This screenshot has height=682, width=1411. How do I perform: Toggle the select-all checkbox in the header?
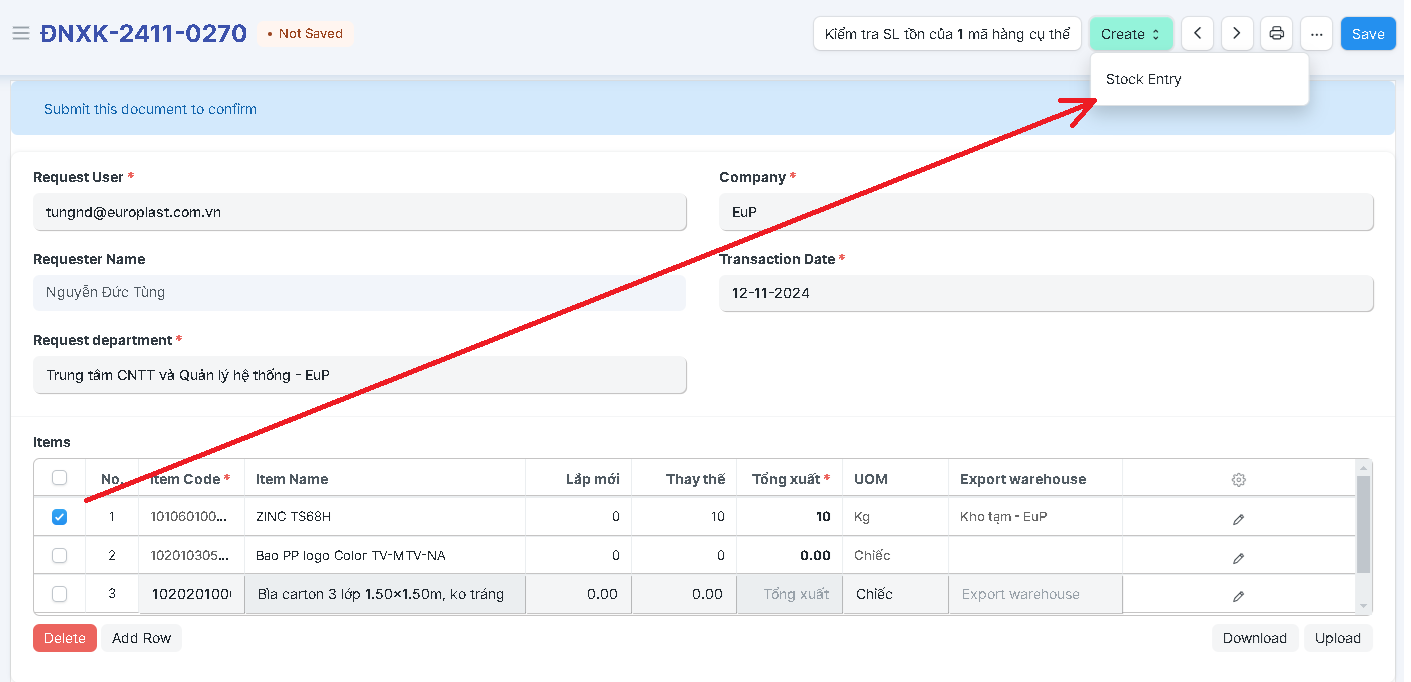[60, 478]
